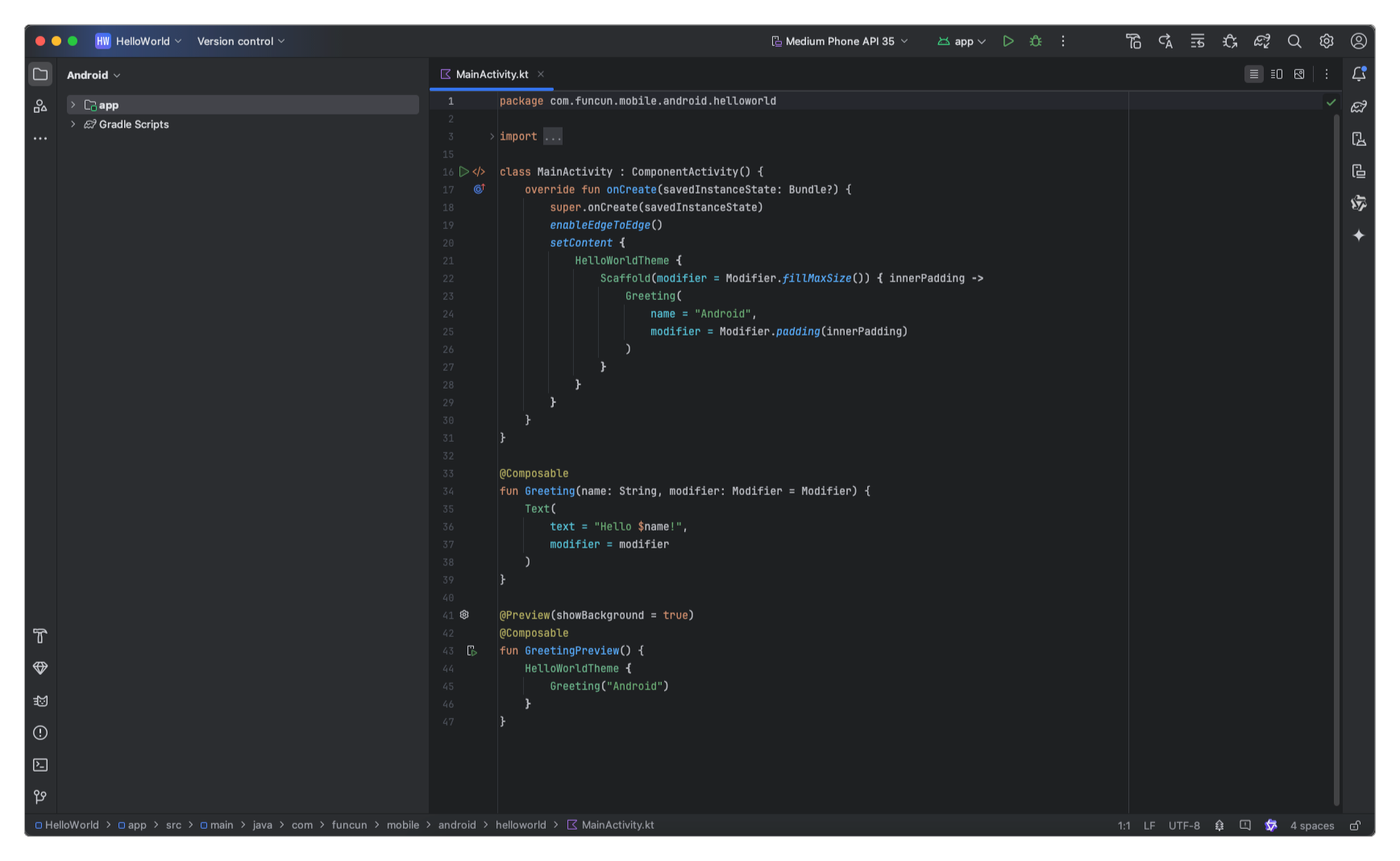Open the Version control dropdown
Image resolution: width=1400 pixels, height=861 pixels.
tap(241, 41)
